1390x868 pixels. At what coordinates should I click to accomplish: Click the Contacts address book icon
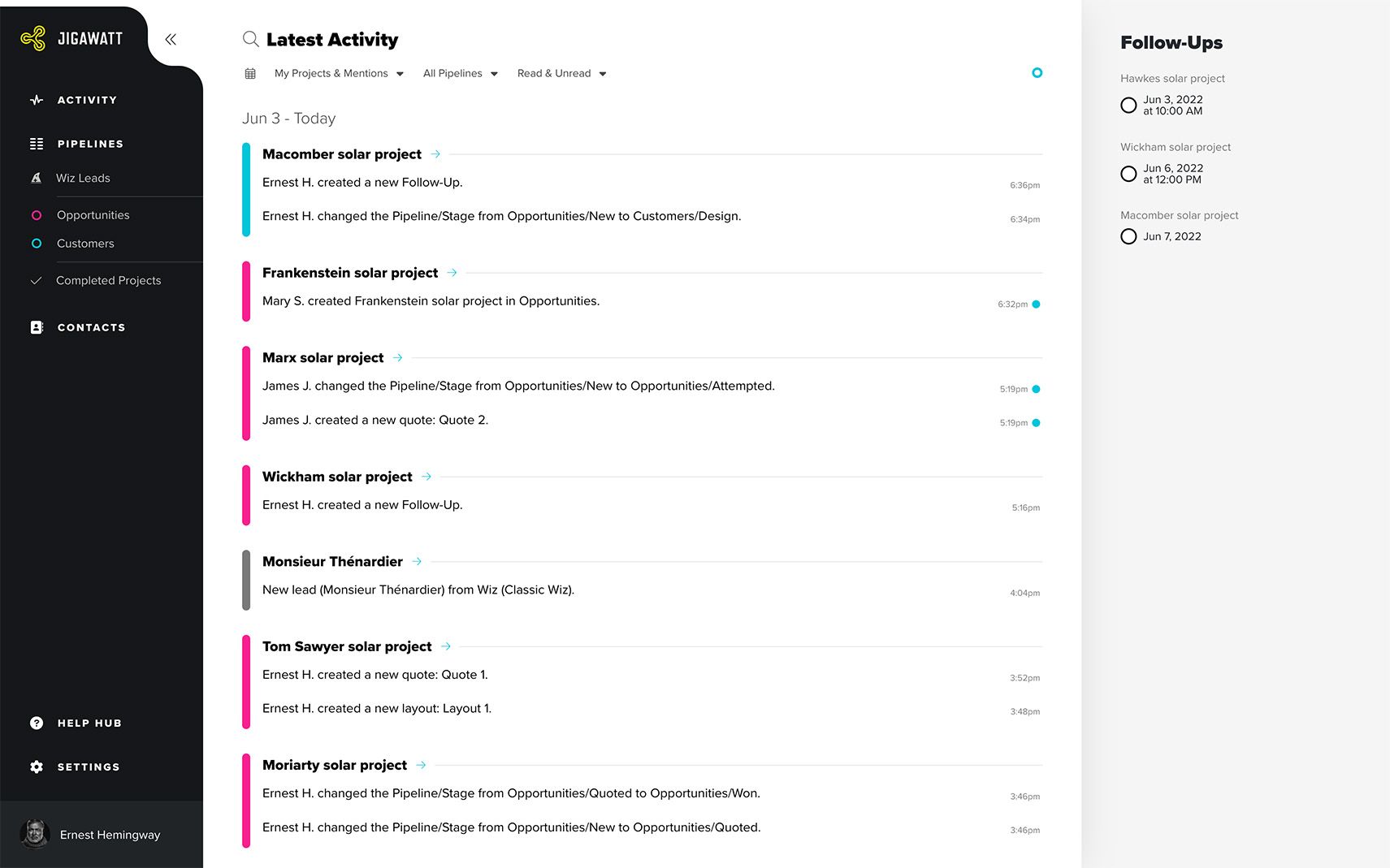37,327
